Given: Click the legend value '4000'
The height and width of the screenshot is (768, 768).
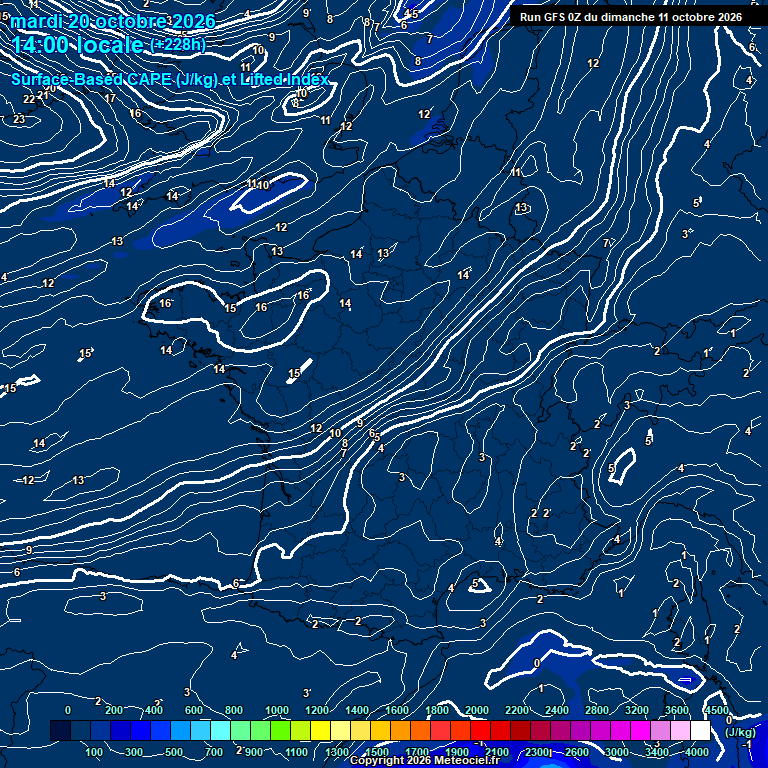Looking at the screenshot, I should pyautogui.click(x=696, y=752).
